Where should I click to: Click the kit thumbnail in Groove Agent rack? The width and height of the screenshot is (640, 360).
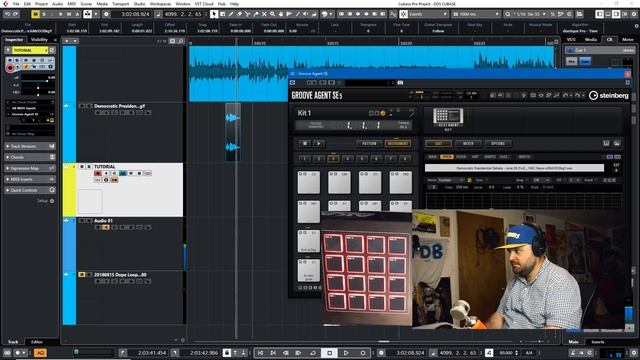pos(448,117)
